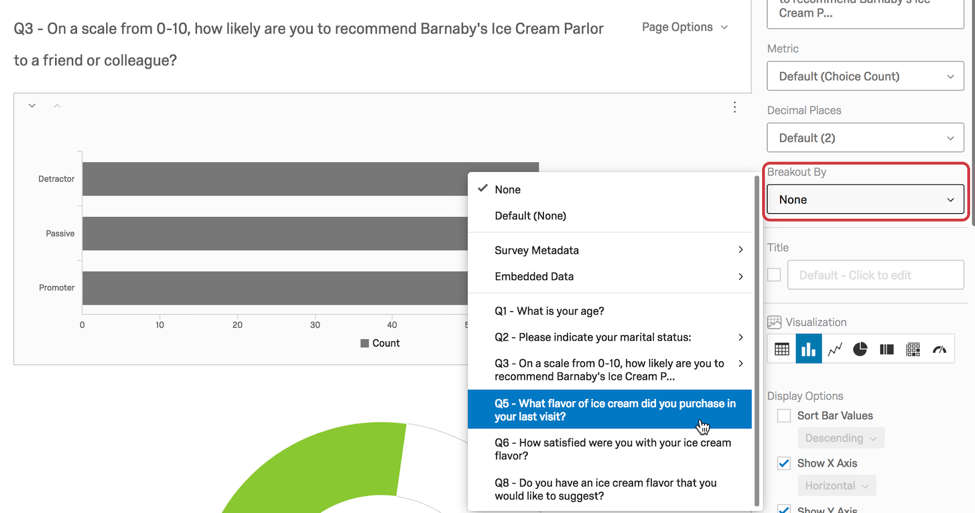Select Q5 ice cream flavor breakout option

click(609, 410)
